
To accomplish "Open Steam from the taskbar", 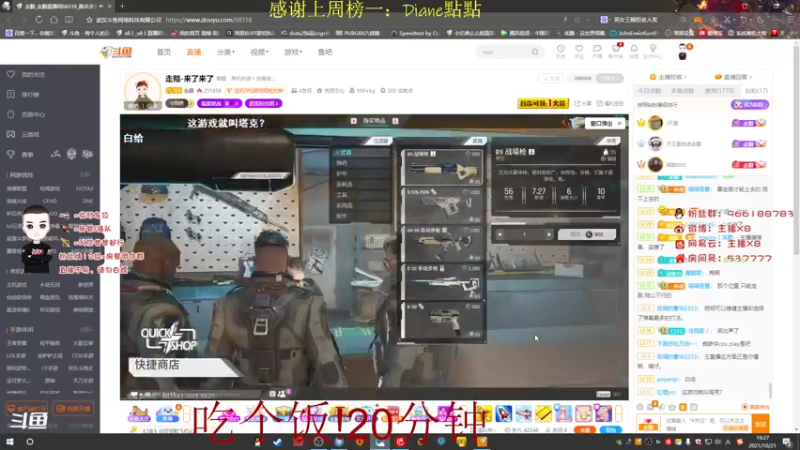I will [x=278, y=442].
